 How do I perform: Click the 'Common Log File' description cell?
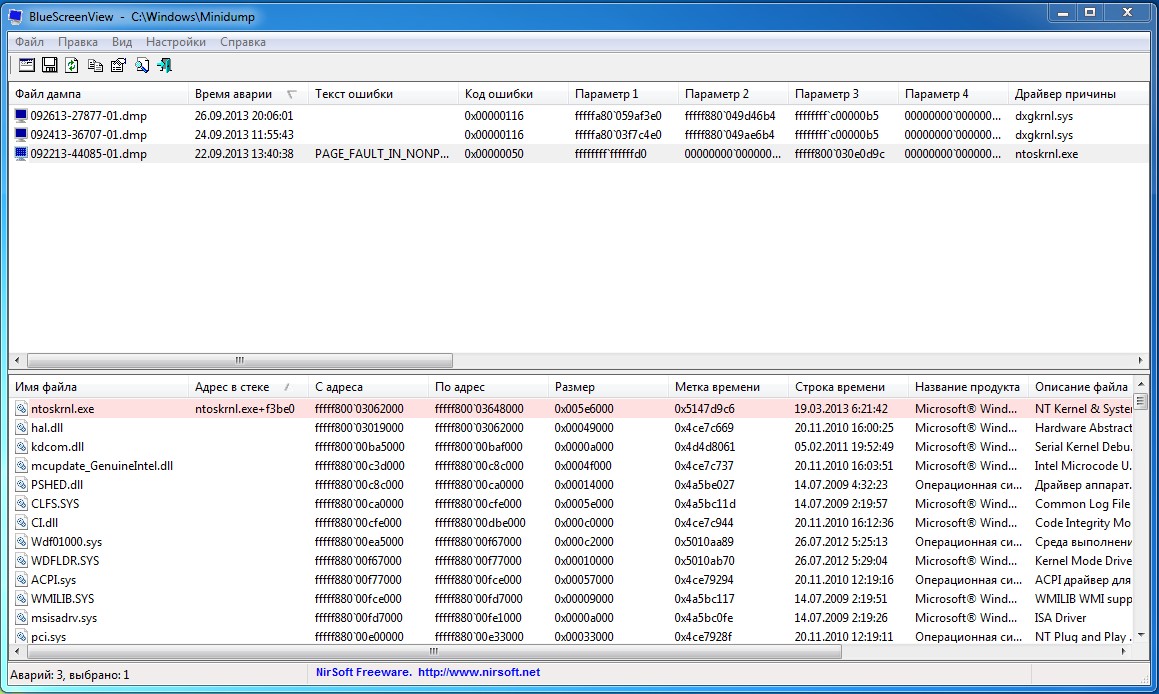[x=1083, y=503]
